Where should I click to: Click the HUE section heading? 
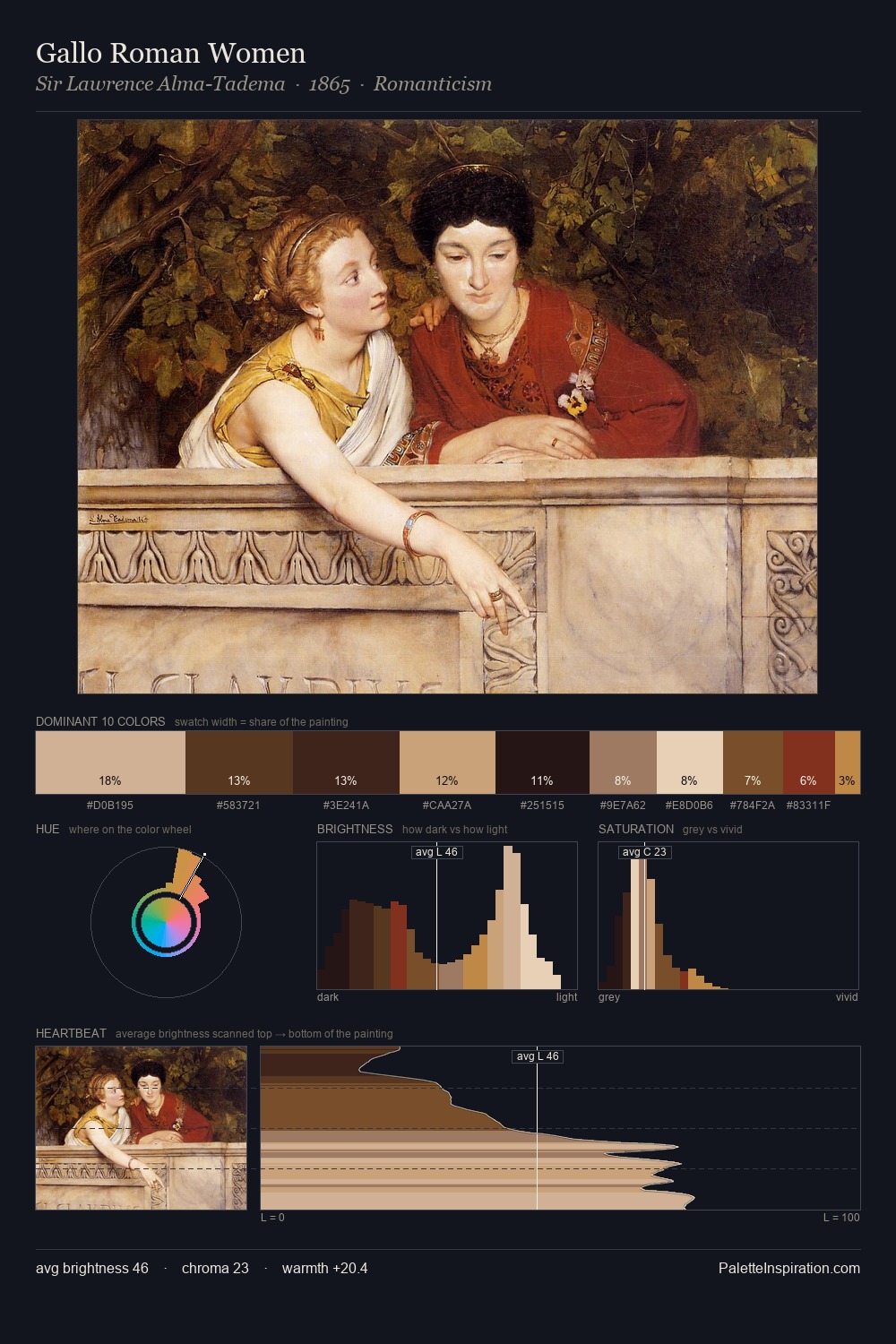[47, 830]
